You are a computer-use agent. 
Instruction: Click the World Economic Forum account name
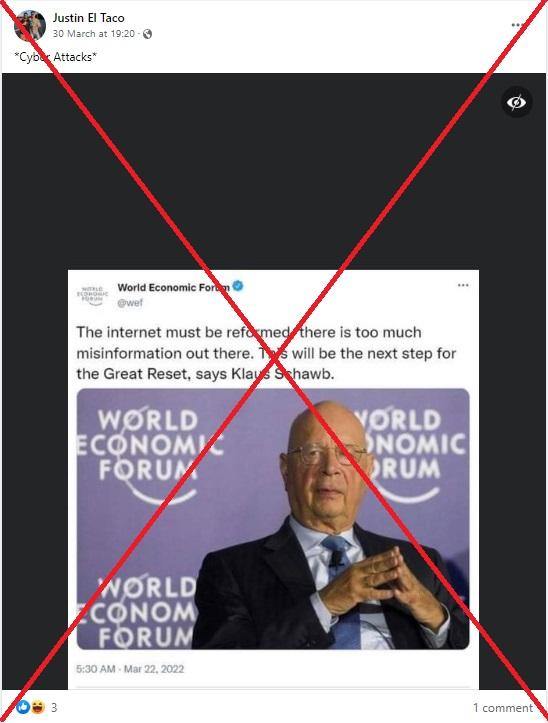click(x=173, y=287)
